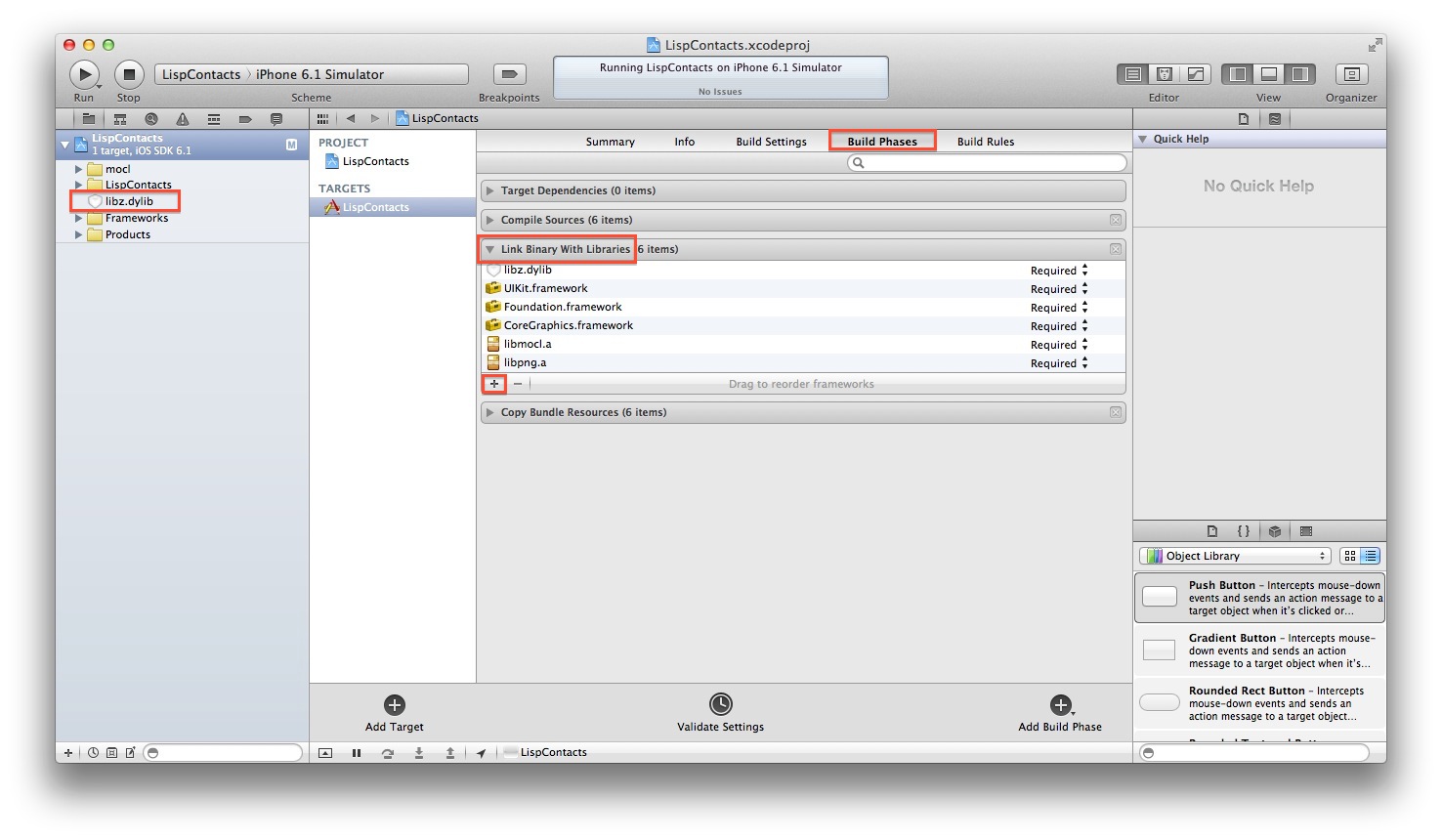Click Add Target button
This screenshot has height=840, width=1442.
coord(395,713)
